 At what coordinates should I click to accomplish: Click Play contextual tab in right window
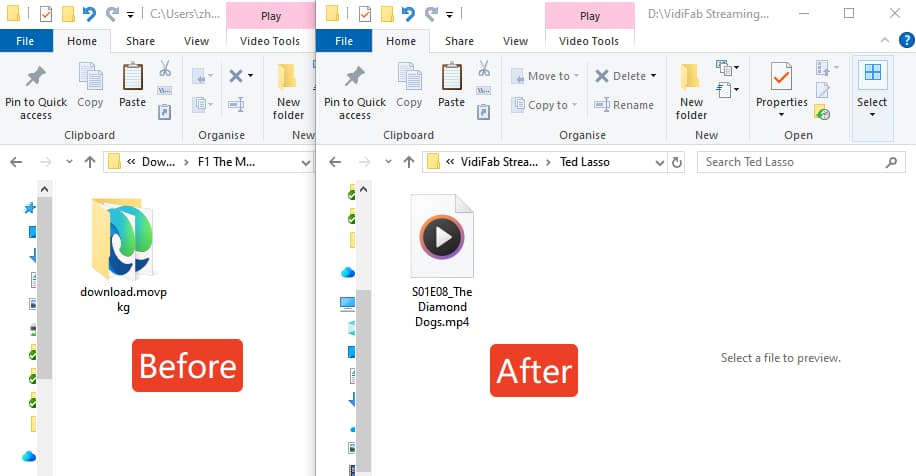[589, 16]
